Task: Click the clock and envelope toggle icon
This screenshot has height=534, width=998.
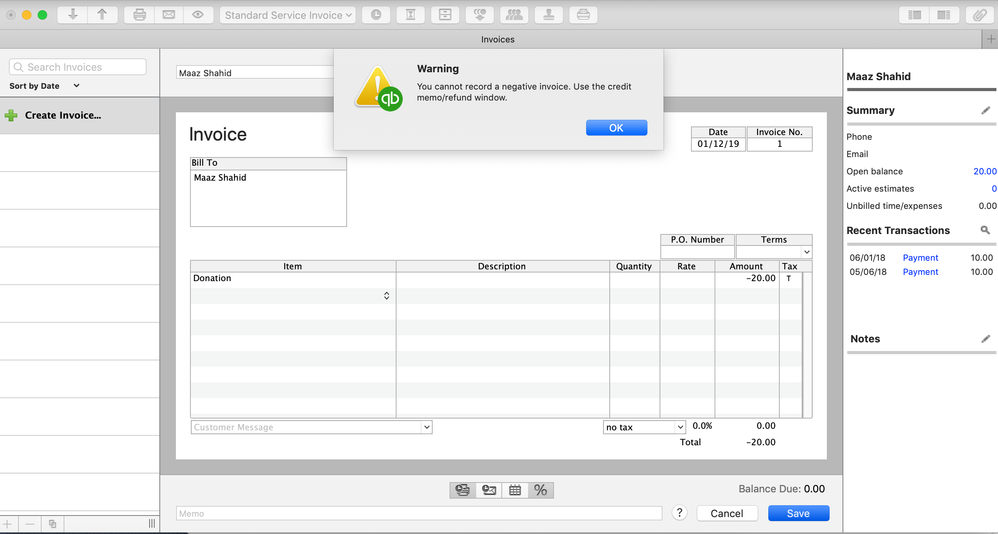Action: coord(489,490)
